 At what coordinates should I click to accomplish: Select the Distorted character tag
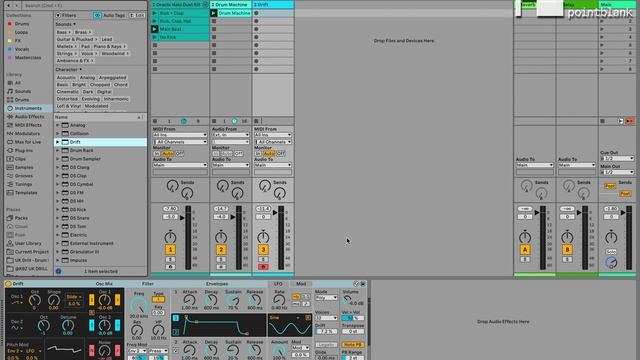coord(67,99)
